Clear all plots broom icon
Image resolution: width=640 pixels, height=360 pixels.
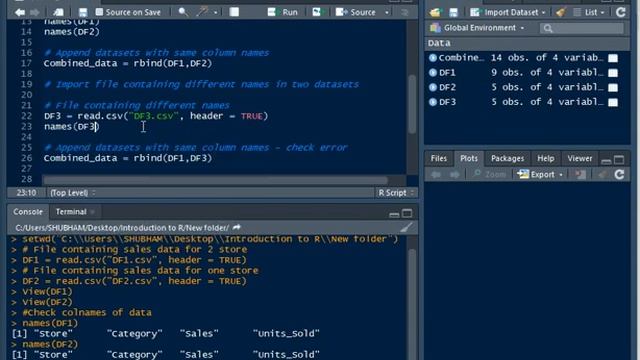602,175
